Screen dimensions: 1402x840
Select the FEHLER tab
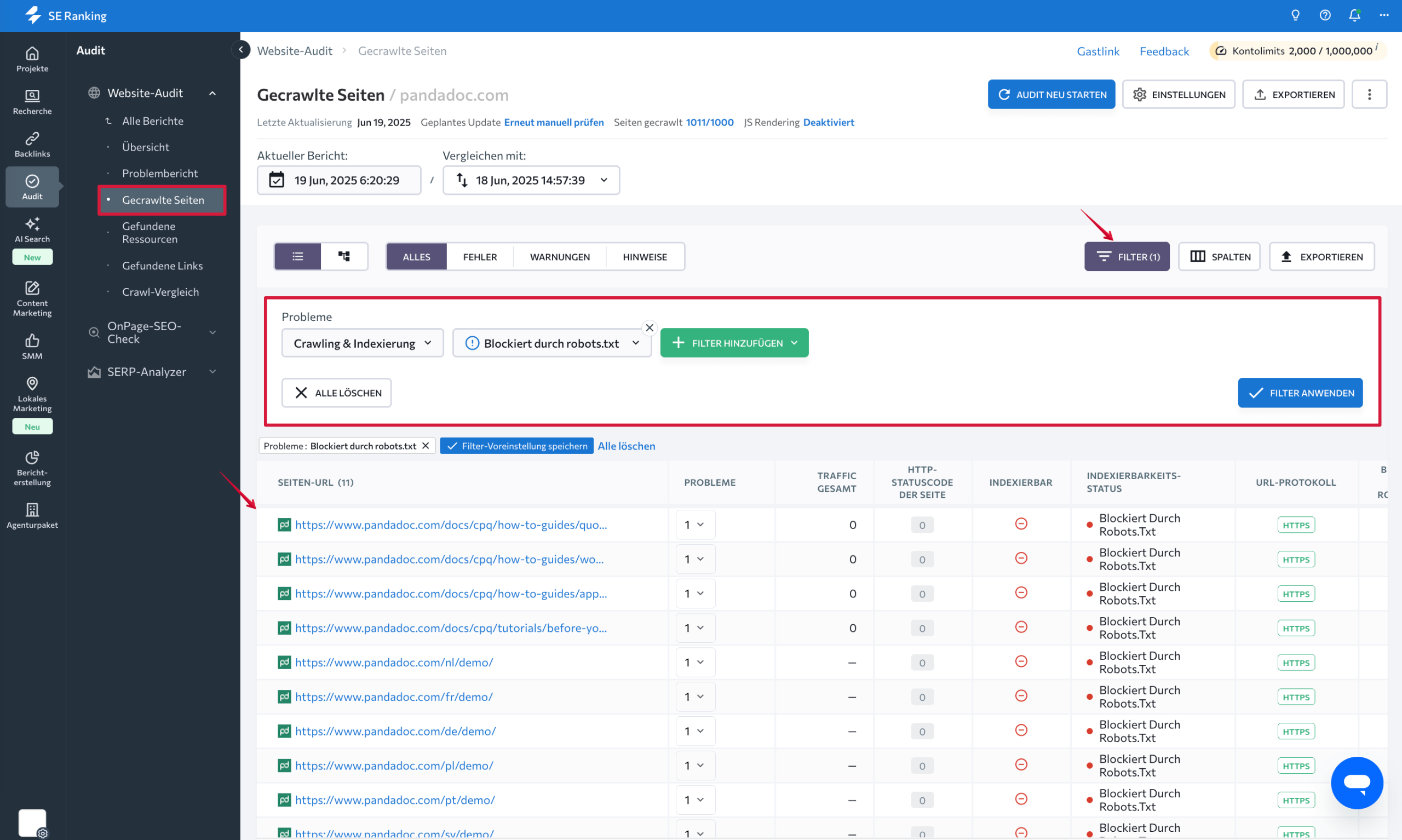point(479,257)
